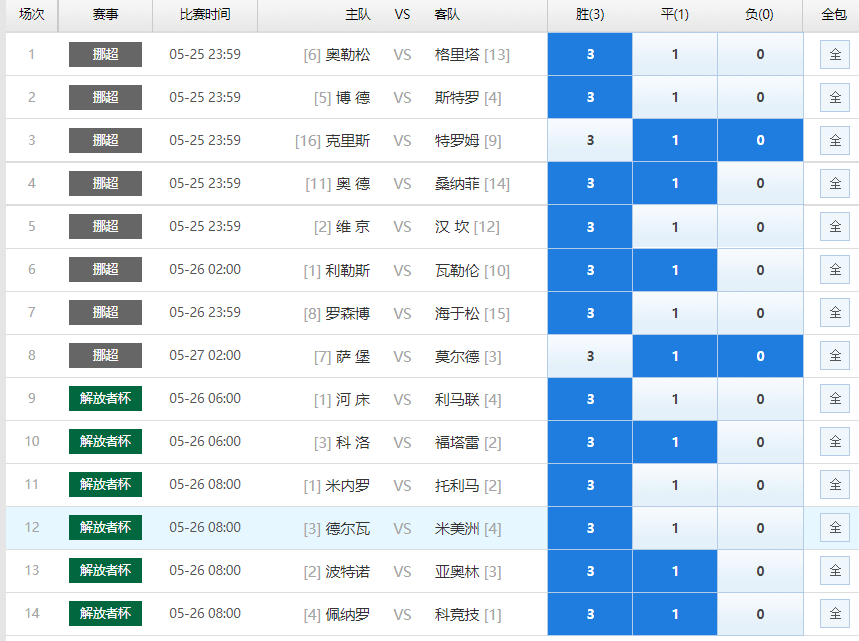Viewport: 859px width, 641px height.
Task: Click 全 button for match 4 row
Action: [x=835, y=183]
